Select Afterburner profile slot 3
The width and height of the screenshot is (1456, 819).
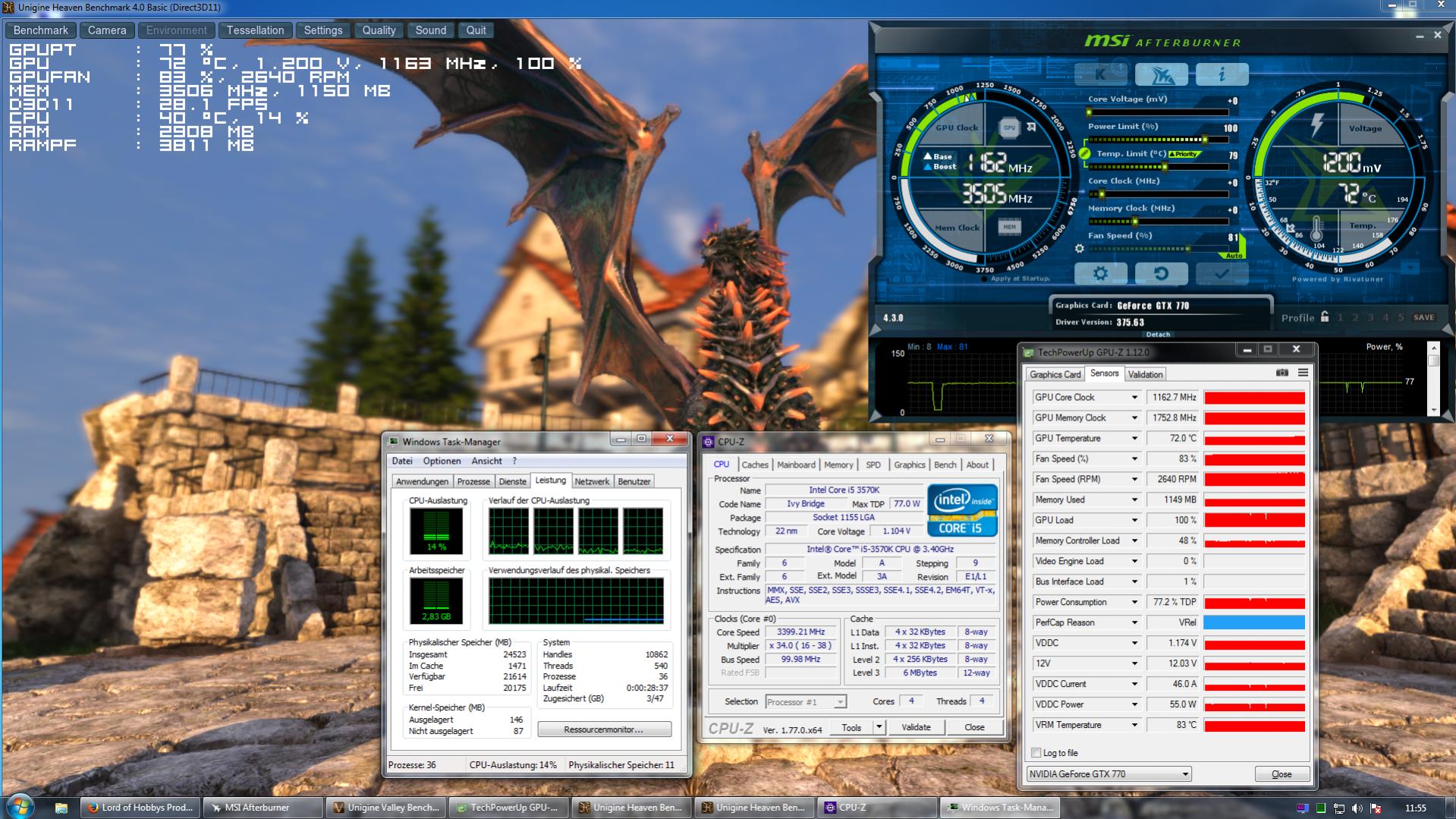click(x=1370, y=317)
